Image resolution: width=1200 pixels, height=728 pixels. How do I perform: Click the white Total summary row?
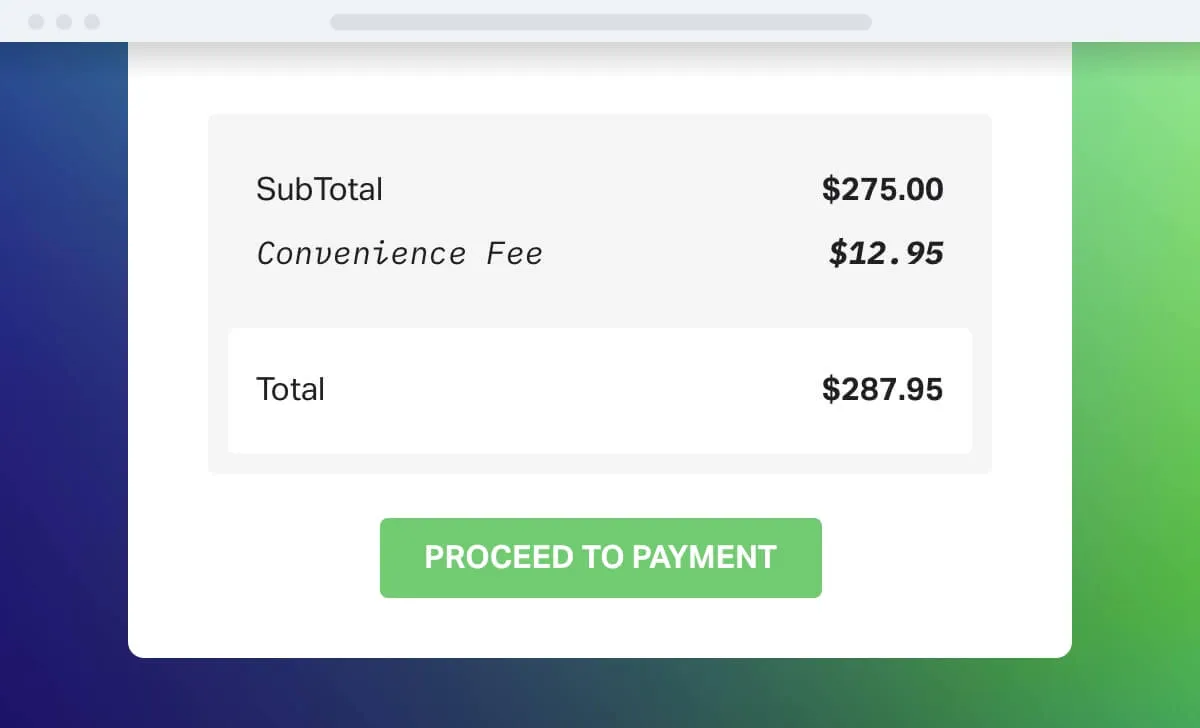(600, 390)
